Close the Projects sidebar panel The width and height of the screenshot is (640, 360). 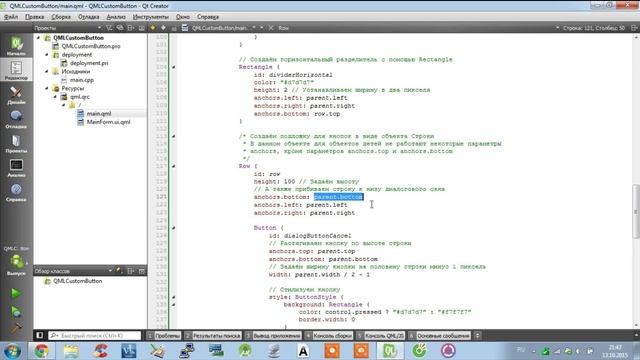tap(142, 28)
